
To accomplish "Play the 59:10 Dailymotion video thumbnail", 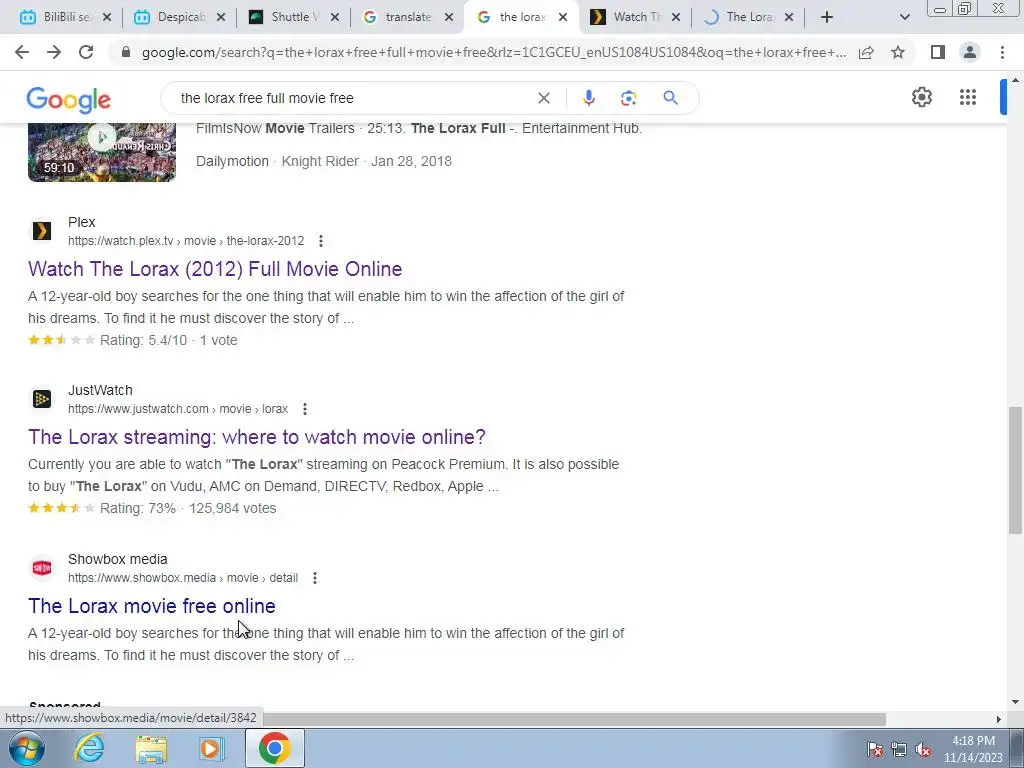I will click(102, 152).
